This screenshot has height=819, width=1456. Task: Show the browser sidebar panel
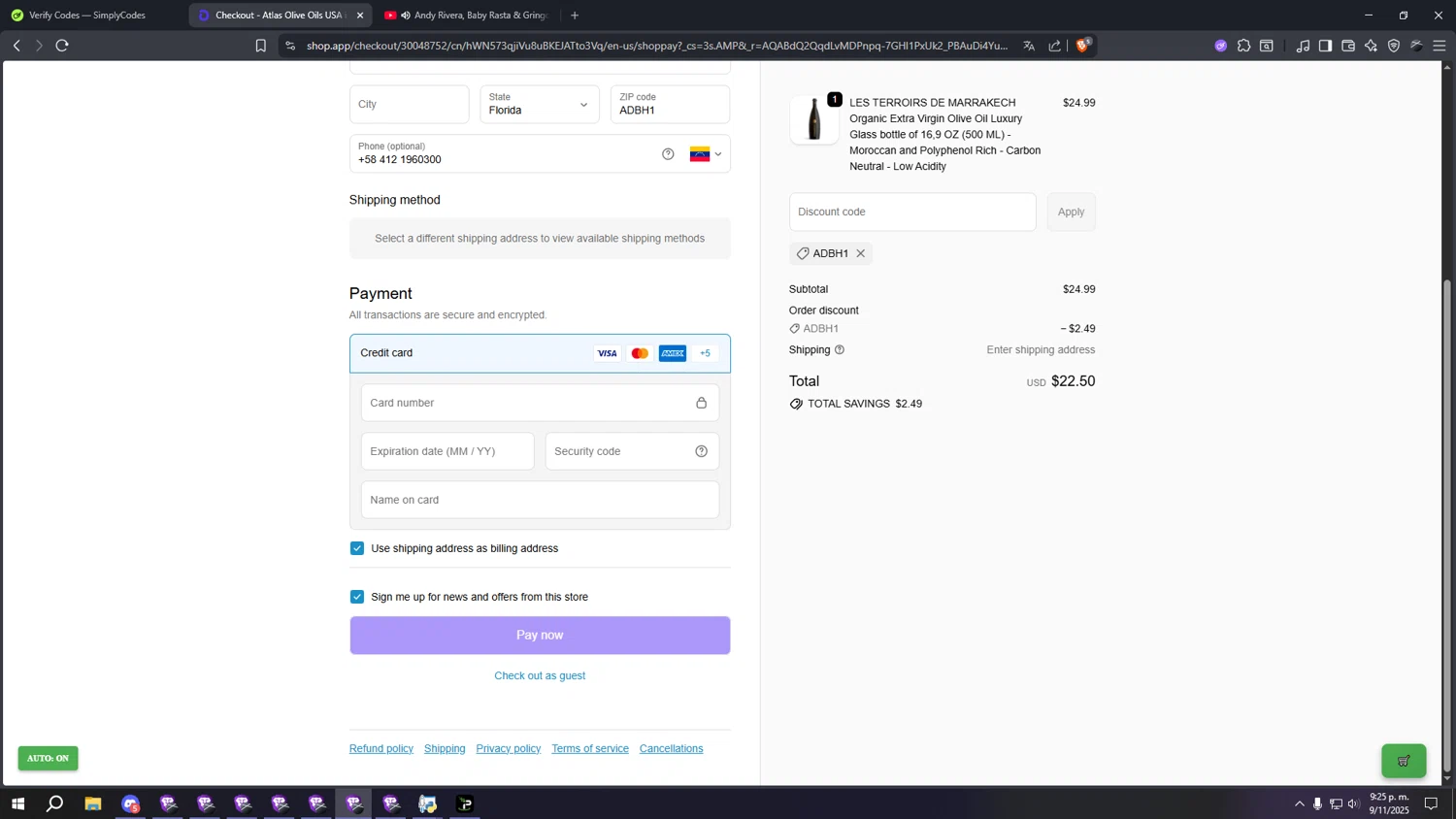click(x=1325, y=46)
